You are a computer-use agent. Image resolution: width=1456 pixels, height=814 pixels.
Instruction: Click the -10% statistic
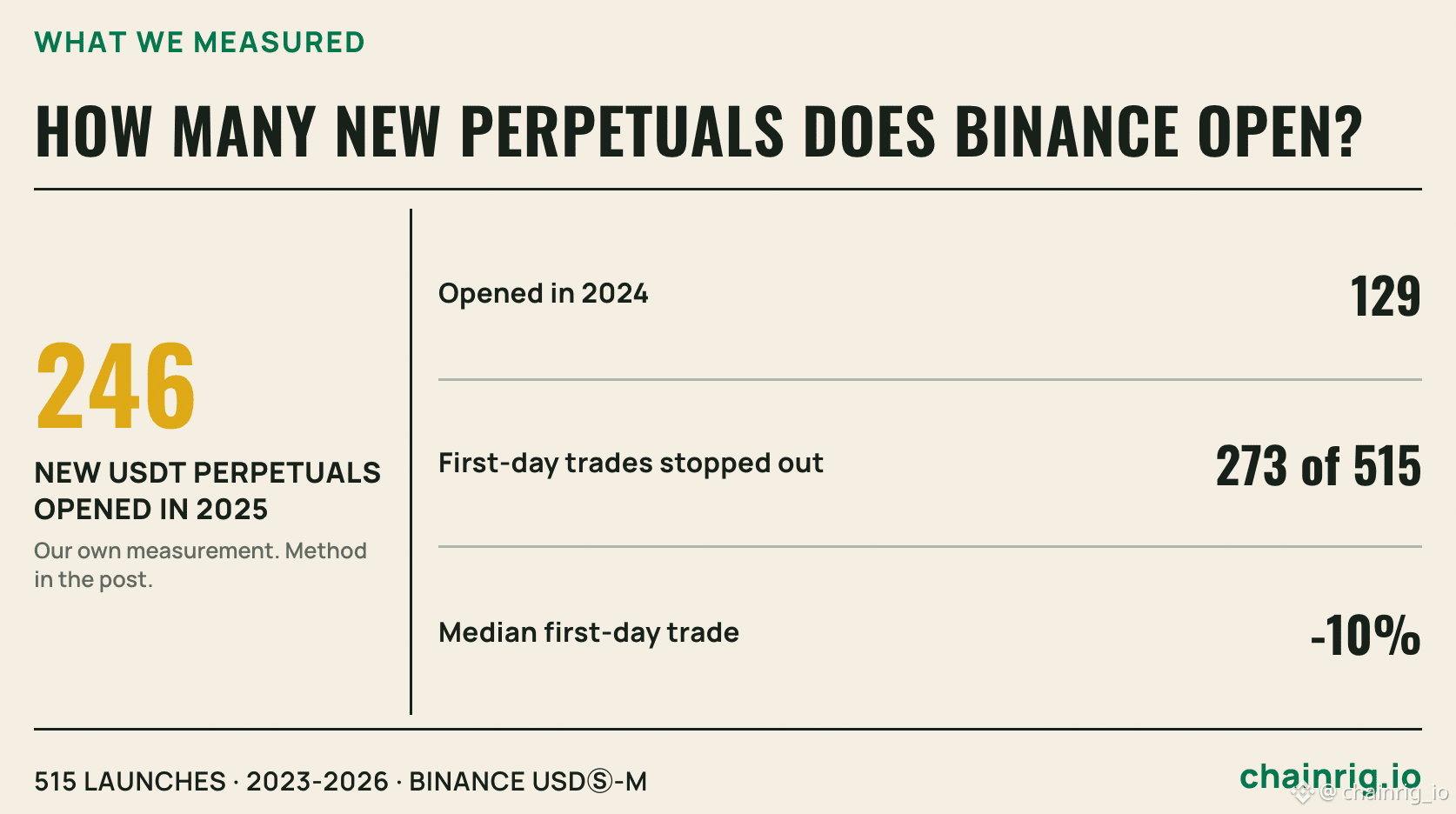1366,635
